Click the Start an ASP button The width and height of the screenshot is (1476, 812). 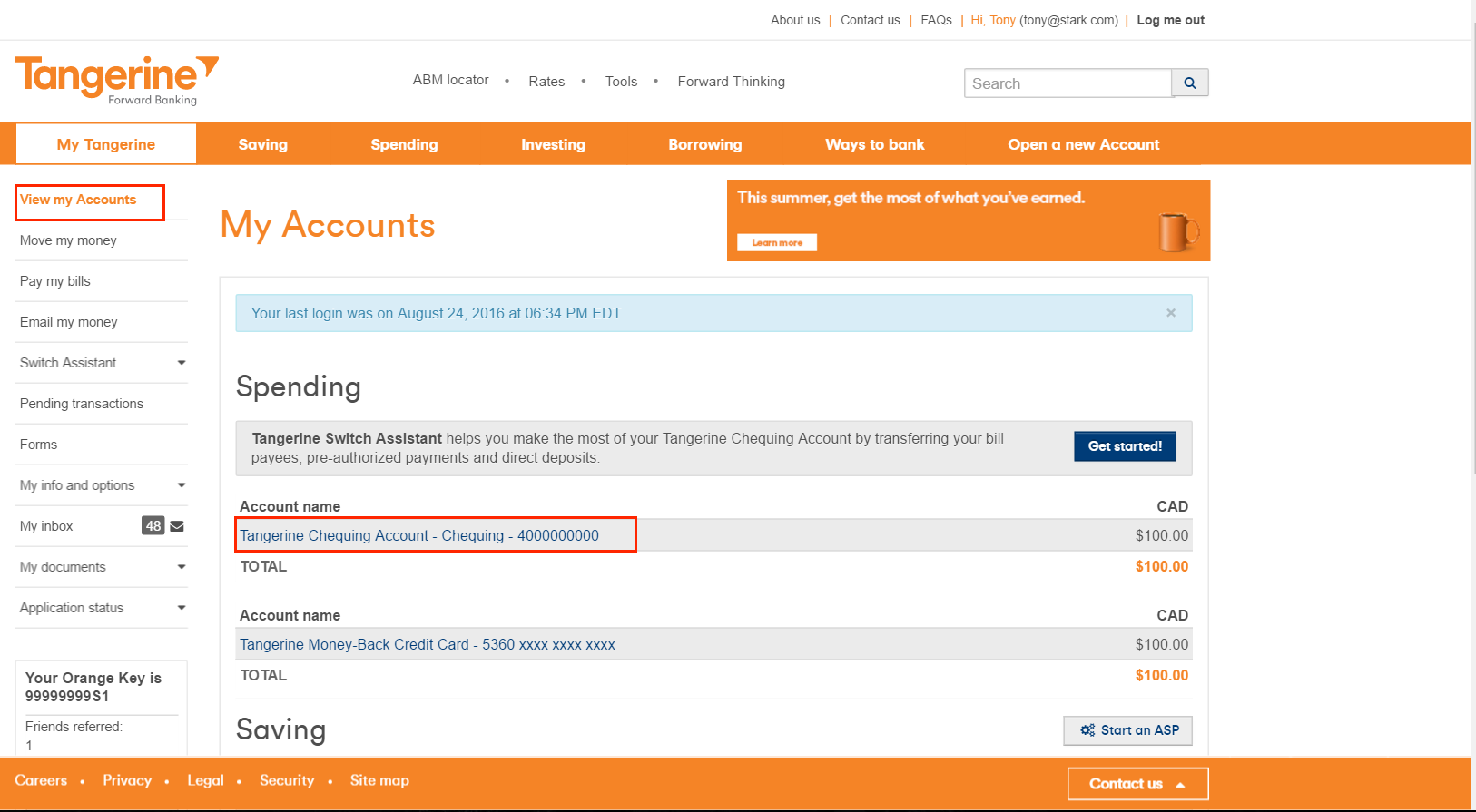[1127, 730]
